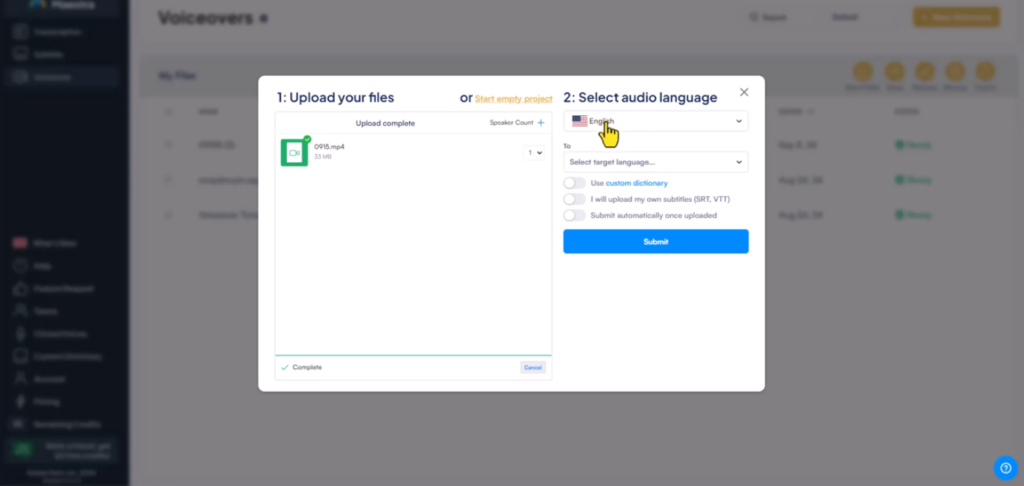The height and width of the screenshot is (486, 1024).
Task: Click the Account person icon in sidebar
Action: tap(21, 379)
